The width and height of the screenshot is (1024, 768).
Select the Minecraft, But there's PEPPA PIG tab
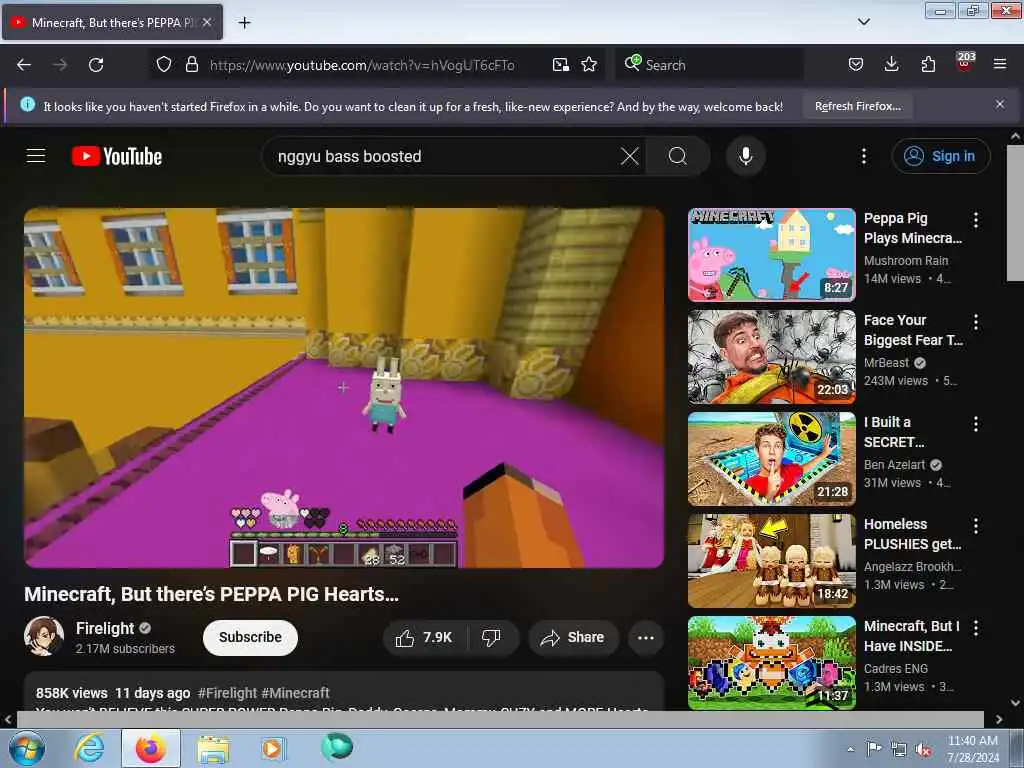pos(112,22)
